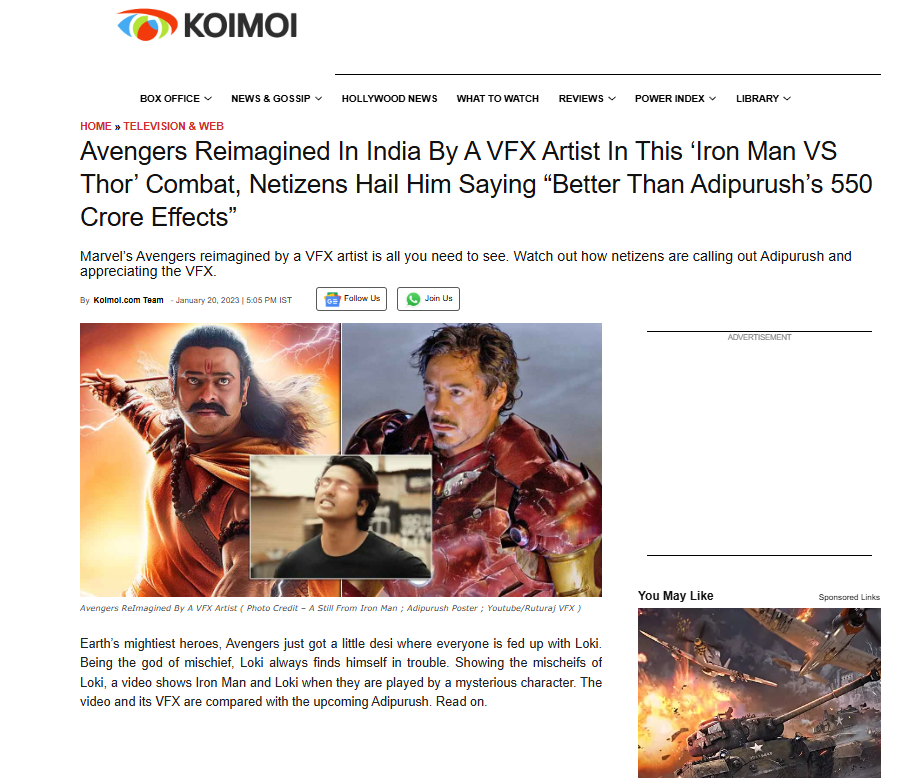
Task: Open the sponsored tank battle thumbnail
Action: pos(759,693)
